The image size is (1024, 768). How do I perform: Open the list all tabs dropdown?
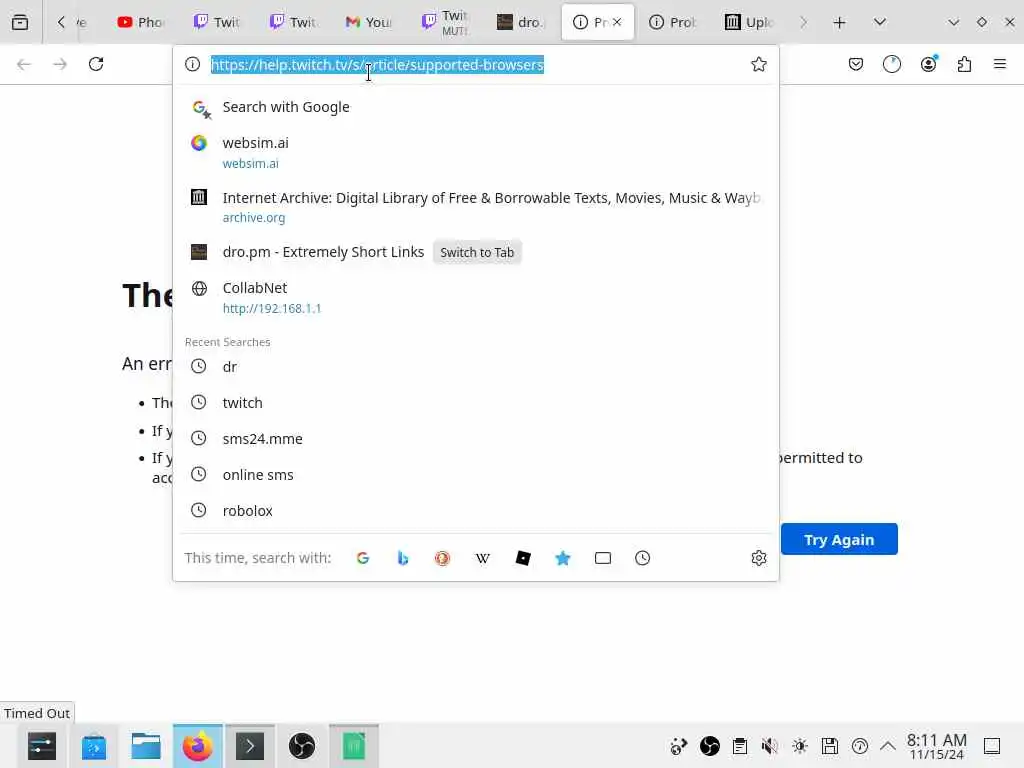tap(880, 22)
